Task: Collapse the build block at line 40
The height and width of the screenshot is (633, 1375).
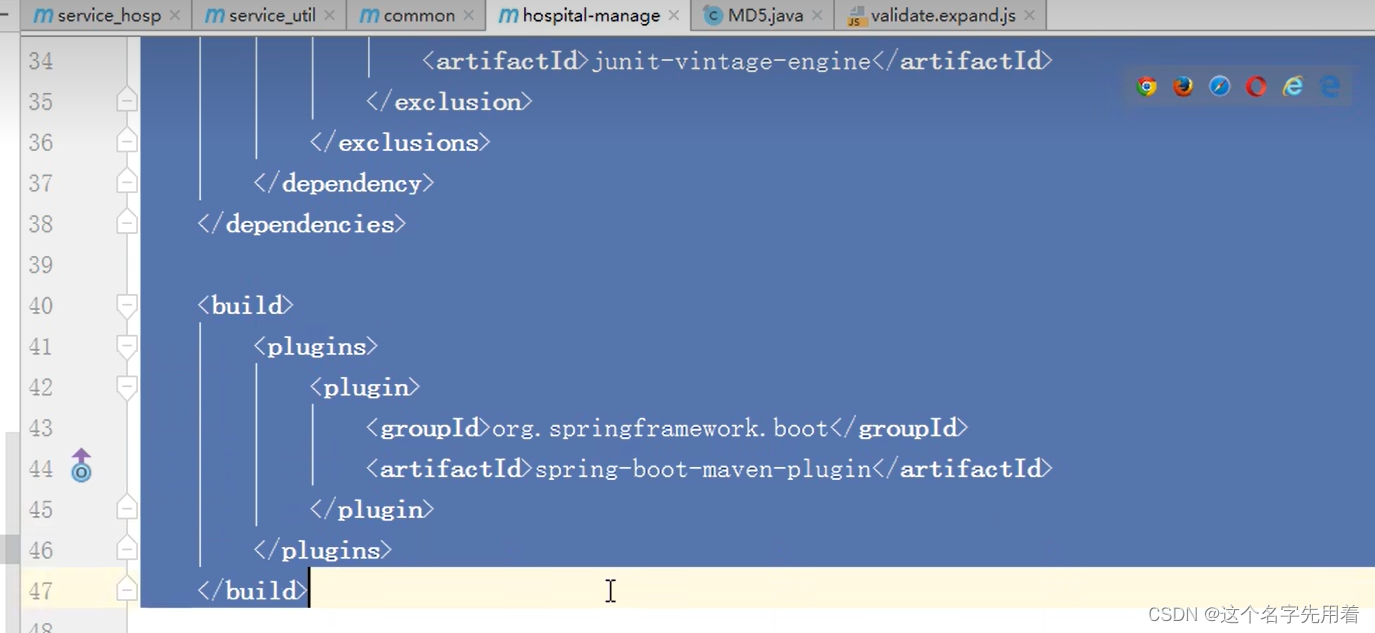Action: 126,305
